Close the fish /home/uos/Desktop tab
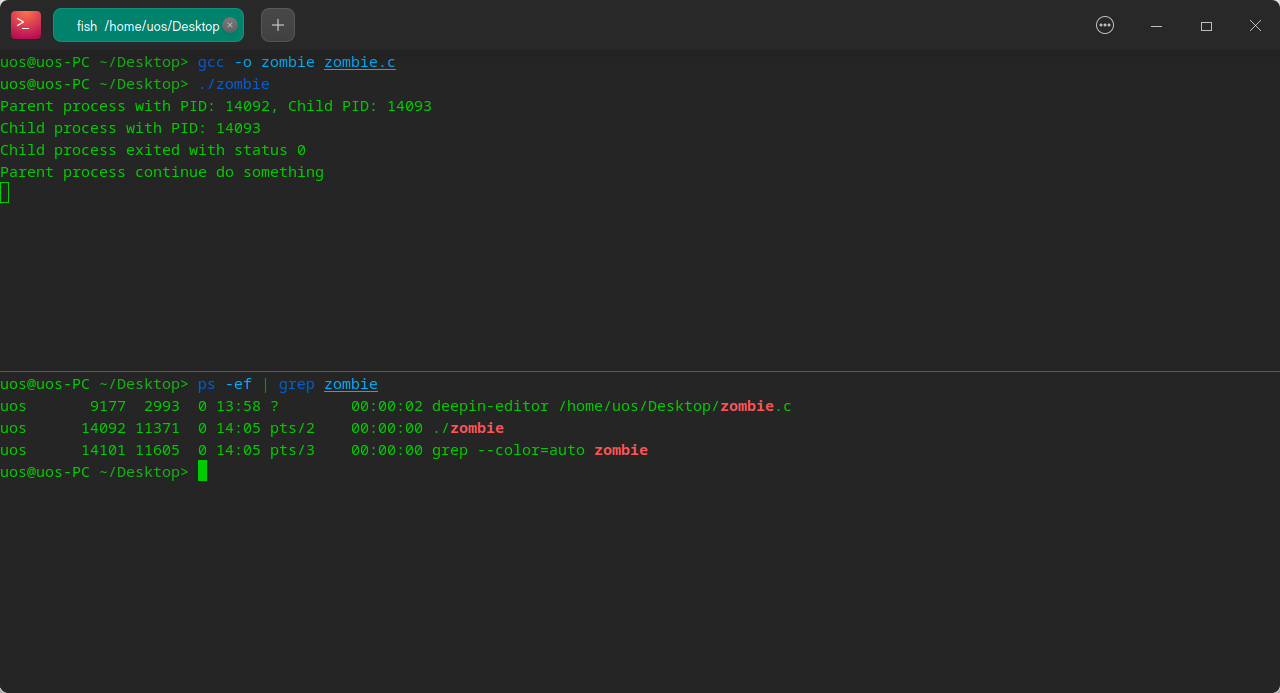The height and width of the screenshot is (693, 1280). coord(230,25)
